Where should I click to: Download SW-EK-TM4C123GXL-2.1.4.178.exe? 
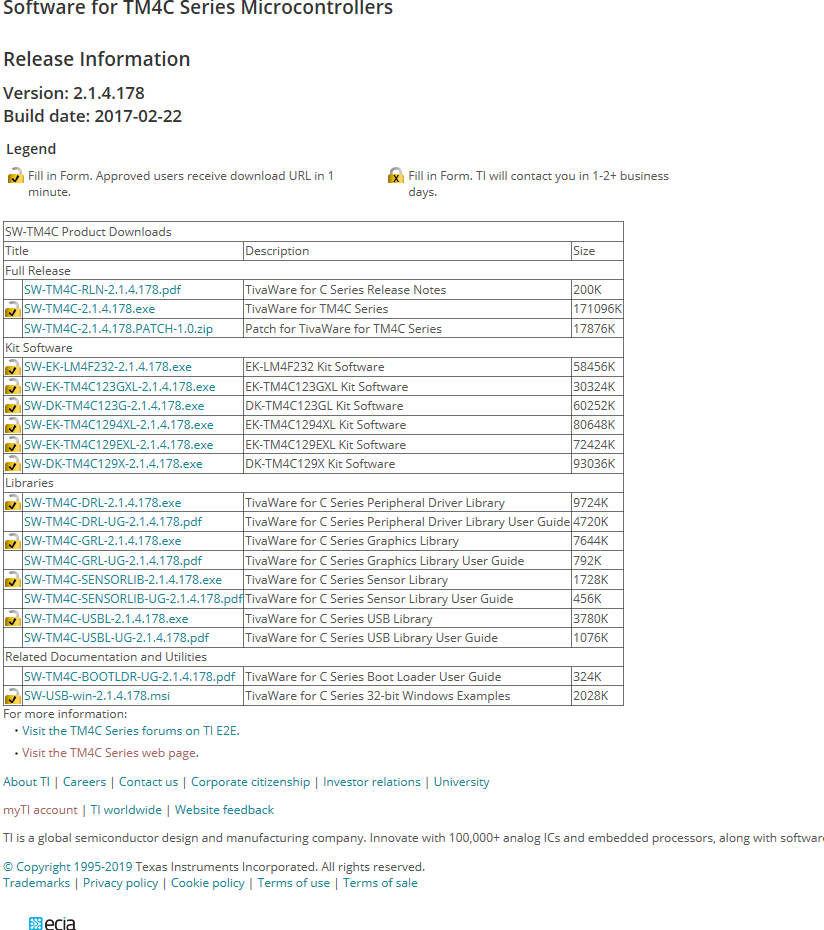(119, 387)
